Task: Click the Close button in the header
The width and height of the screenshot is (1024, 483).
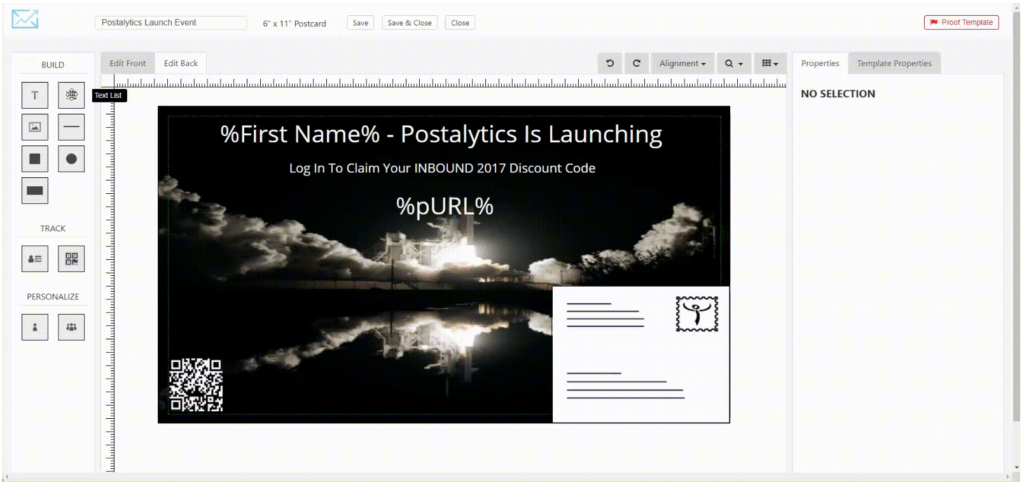Action: [460, 23]
